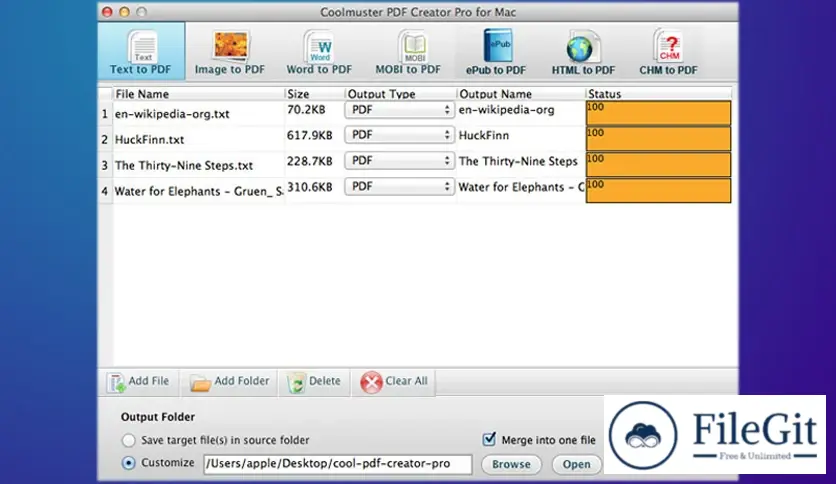Click the 310.6KB size cell
Image resolution: width=836 pixels, height=484 pixels.
point(310,187)
